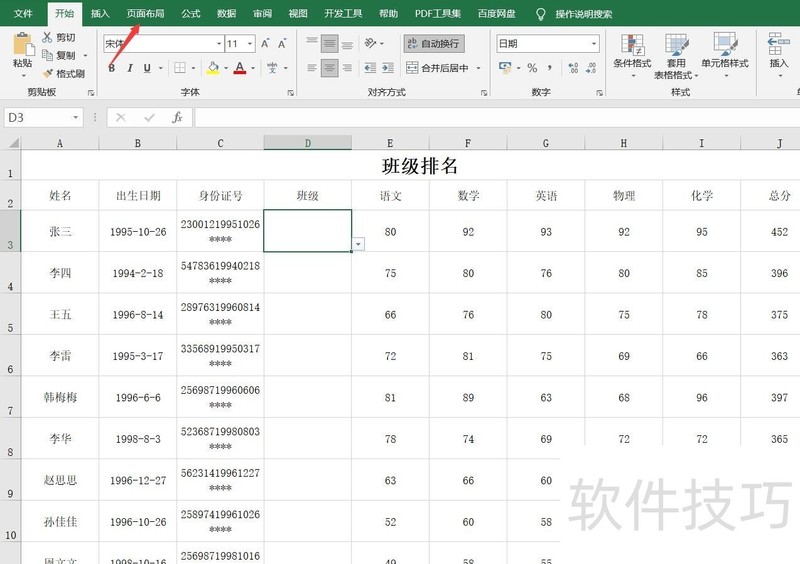This screenshot has height=564, width=800.
Task: Set top vertical alignment
Action: tap(312, 43)
